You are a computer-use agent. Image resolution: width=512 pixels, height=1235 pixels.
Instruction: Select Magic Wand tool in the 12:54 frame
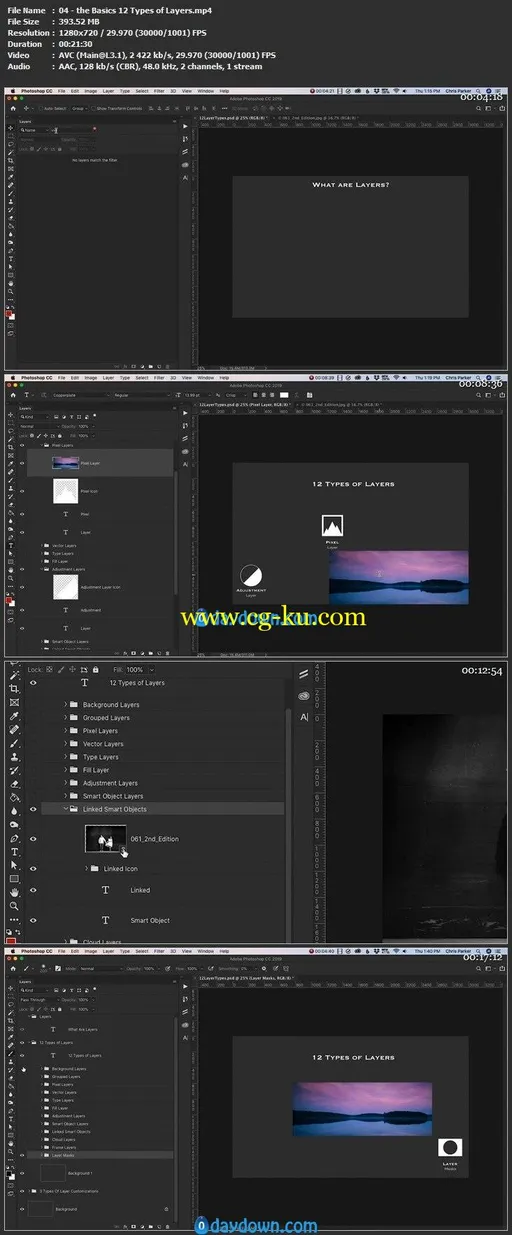pyautogui.click(x=14, y=675)
